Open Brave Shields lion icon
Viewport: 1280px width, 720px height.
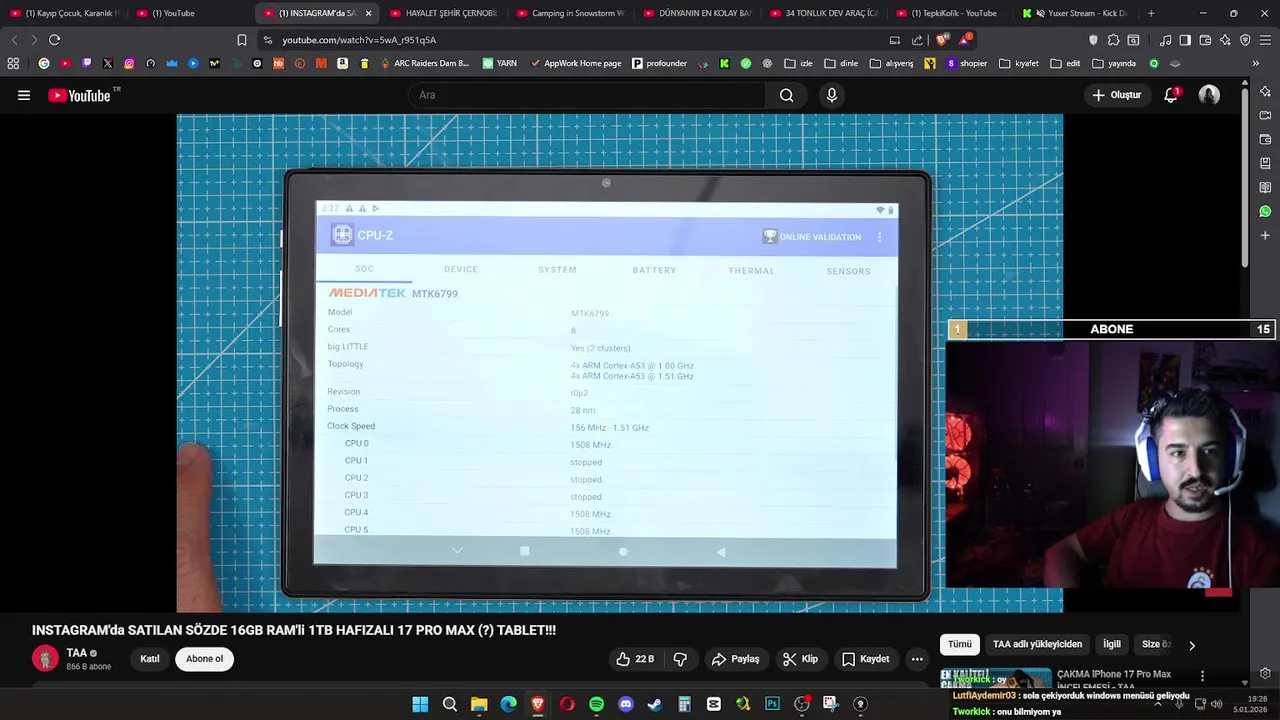(x=941, y=40)
